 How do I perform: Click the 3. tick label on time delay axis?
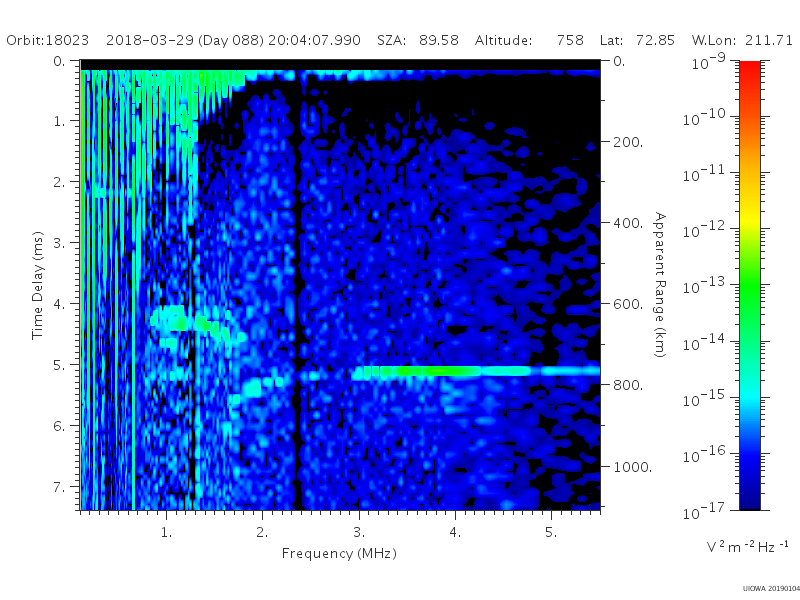(59, 243)
